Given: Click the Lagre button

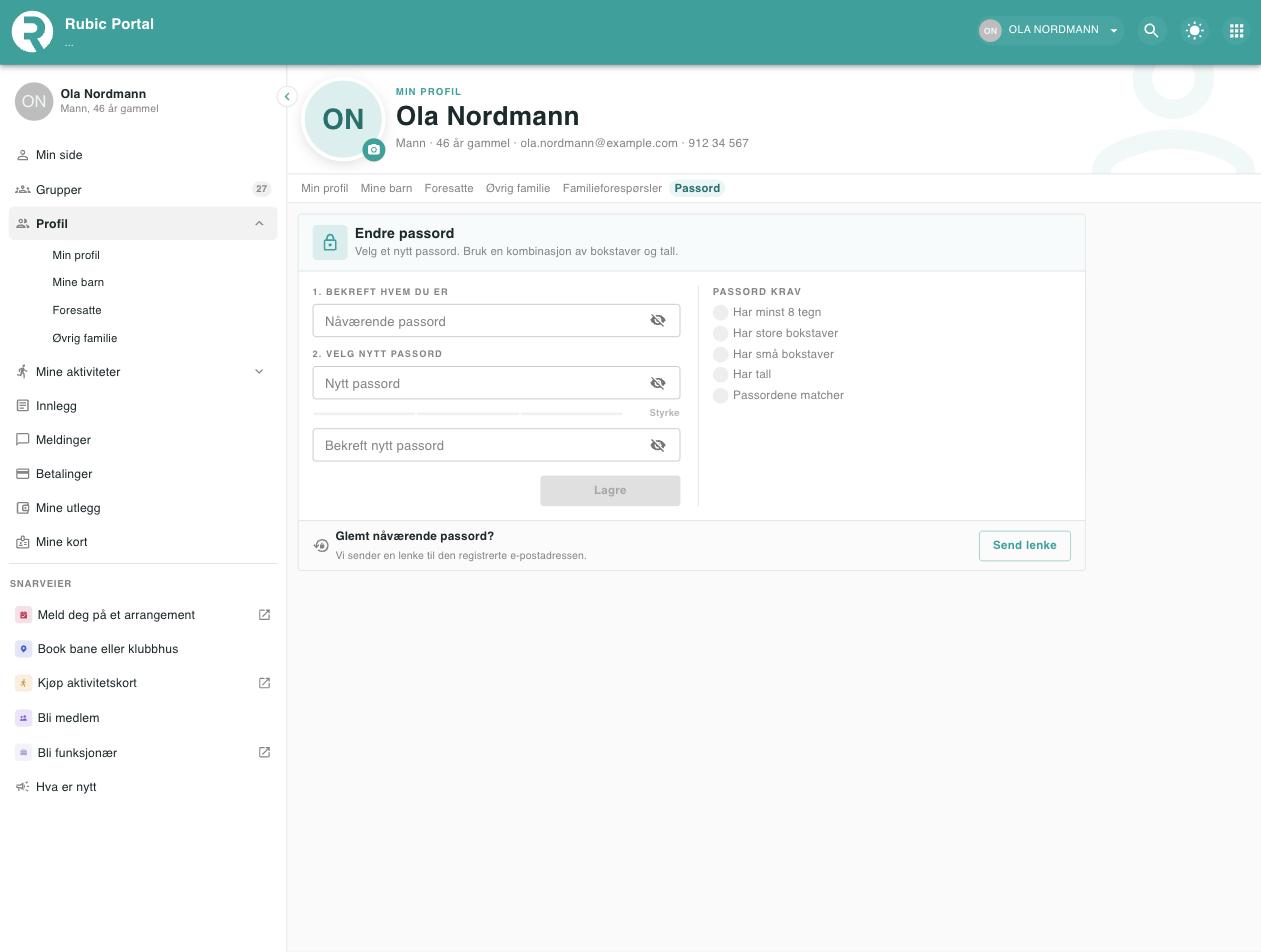Looking at the screenshot, I should (x=610, y=490).
